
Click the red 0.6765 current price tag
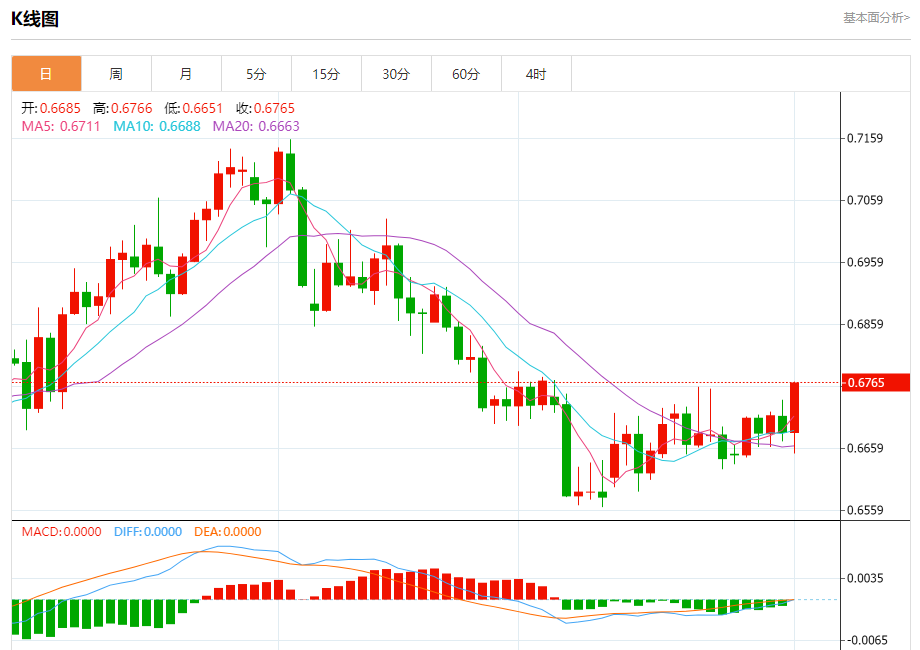pyautogui.click(x=875, y=382)
